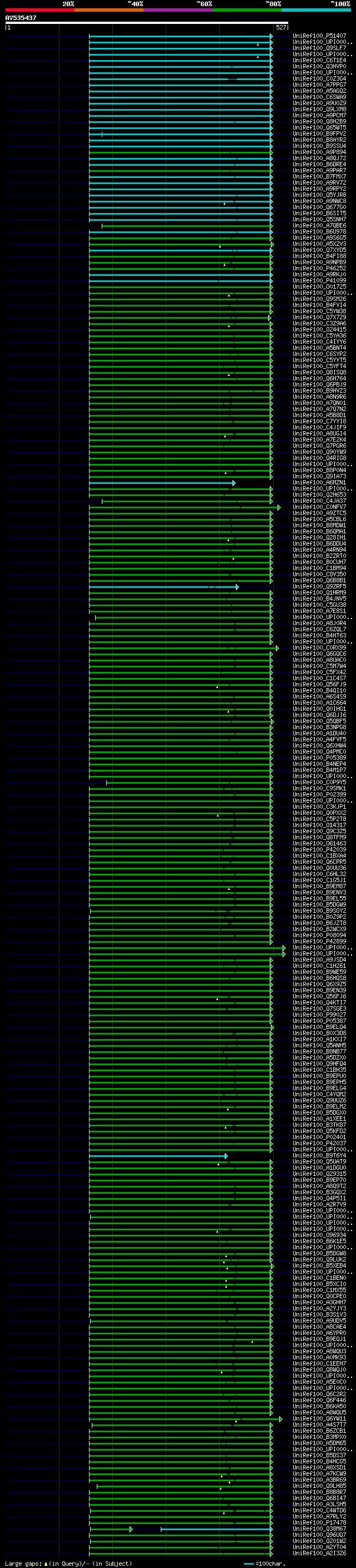Screen dimensions: 356x1568
Task: Click hit label UniRef100_A6MZN1
Action: [x=319, y=483]
